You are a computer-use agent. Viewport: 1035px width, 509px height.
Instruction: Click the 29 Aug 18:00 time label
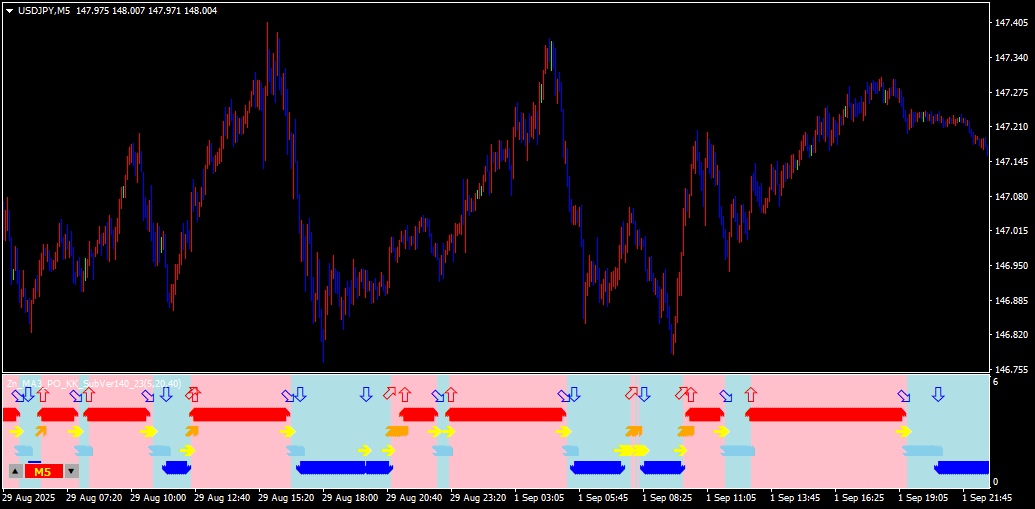click(x=350, y=497)
